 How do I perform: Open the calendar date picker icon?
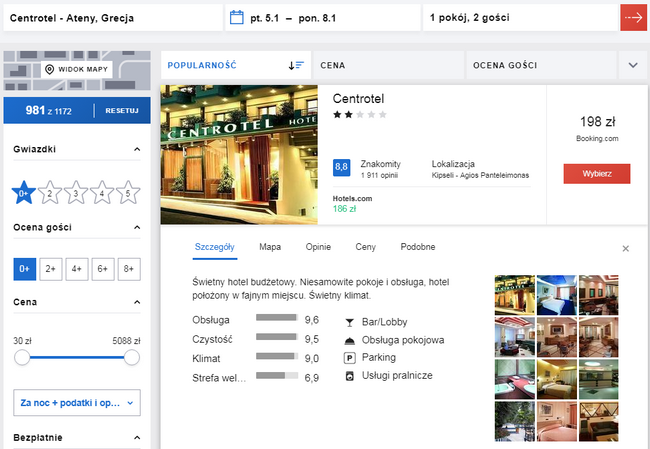click(x=237, y=18)
